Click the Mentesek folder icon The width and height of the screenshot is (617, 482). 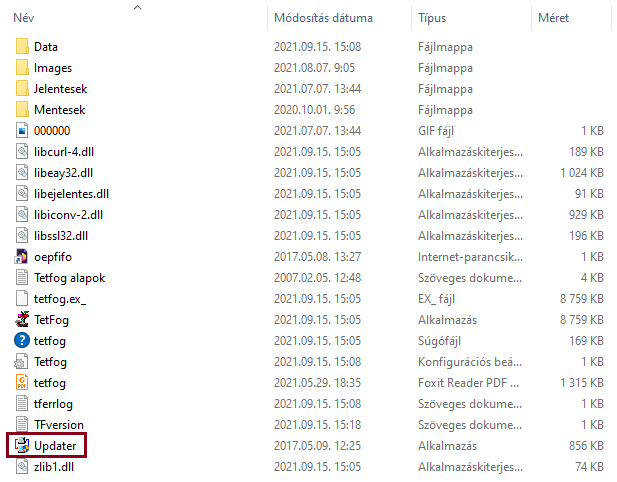[x=22, y=109]
